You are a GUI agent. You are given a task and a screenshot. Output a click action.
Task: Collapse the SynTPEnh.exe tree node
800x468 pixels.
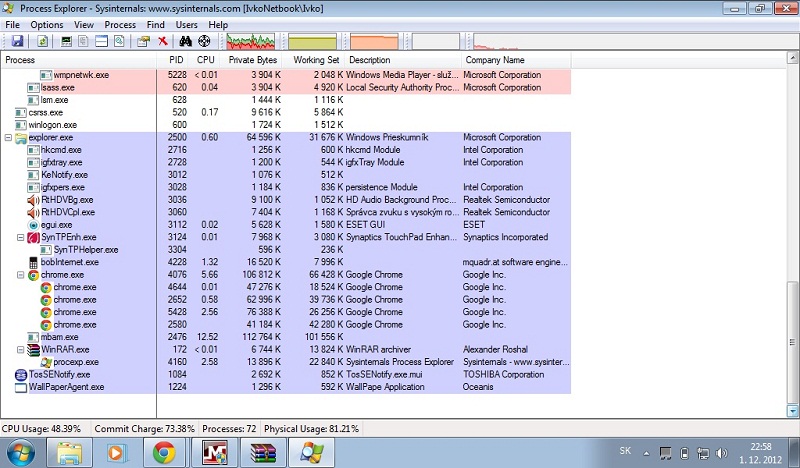coord(21,237)
